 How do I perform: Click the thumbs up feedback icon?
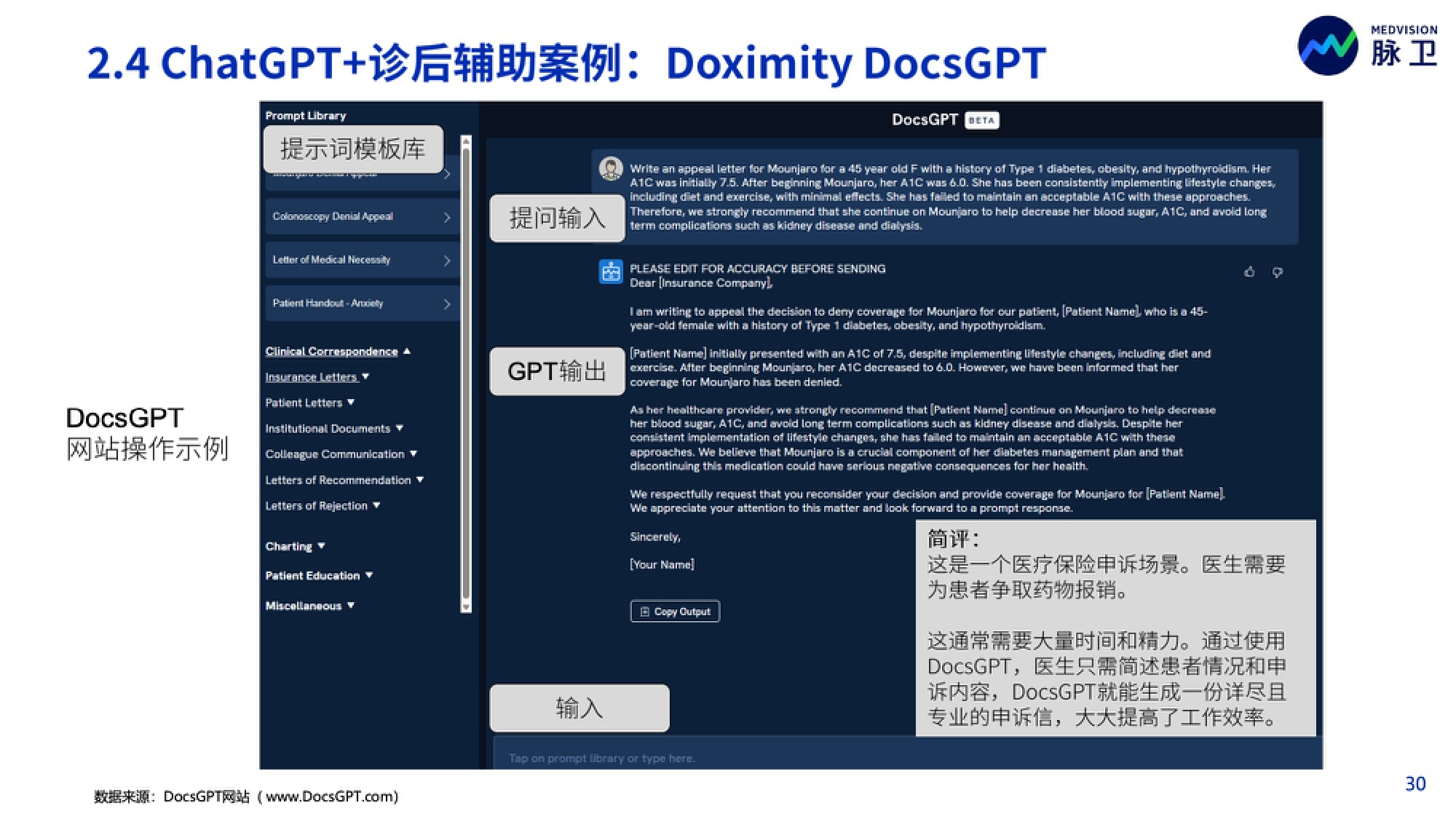tap(1249, 272)
